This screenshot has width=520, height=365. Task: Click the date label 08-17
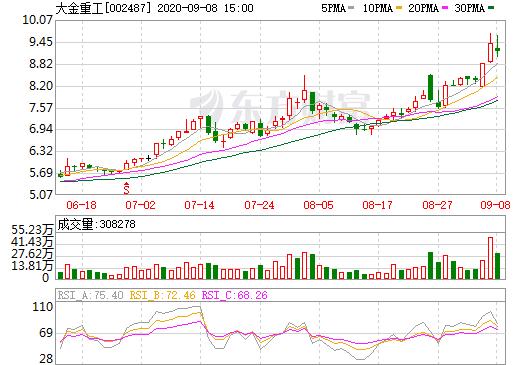(x=378, y=205)
